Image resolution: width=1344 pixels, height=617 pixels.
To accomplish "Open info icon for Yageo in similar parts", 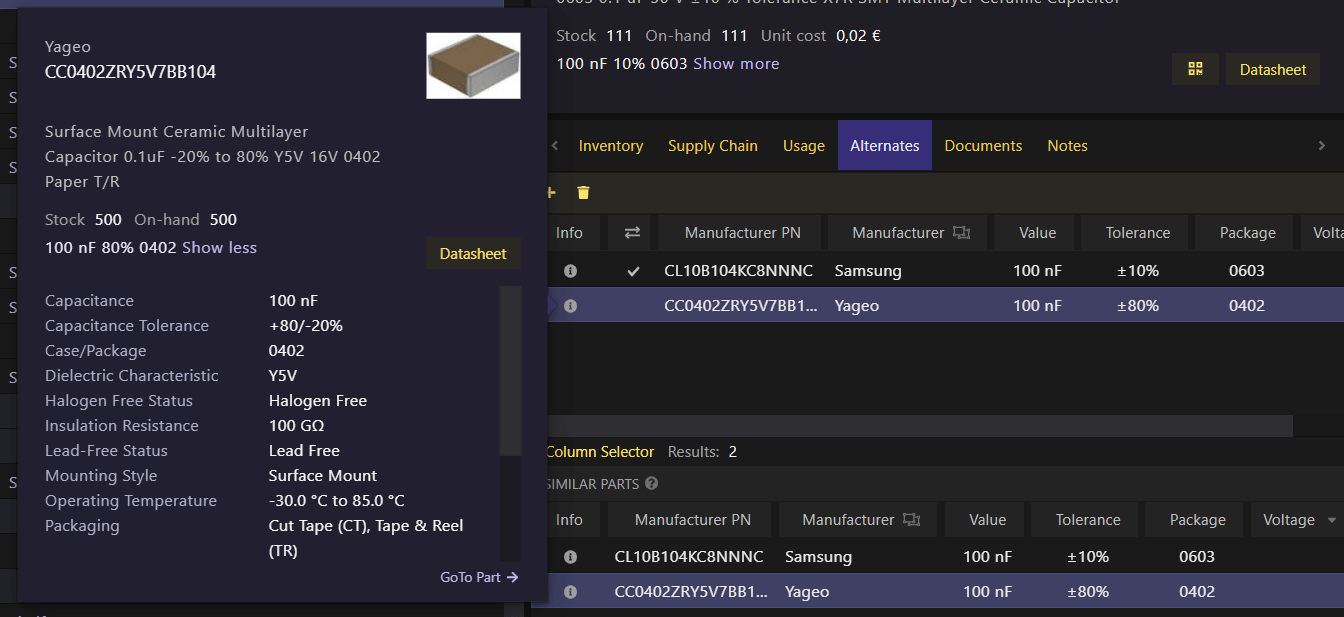I will pyautogui.click(x=570, y=592).
